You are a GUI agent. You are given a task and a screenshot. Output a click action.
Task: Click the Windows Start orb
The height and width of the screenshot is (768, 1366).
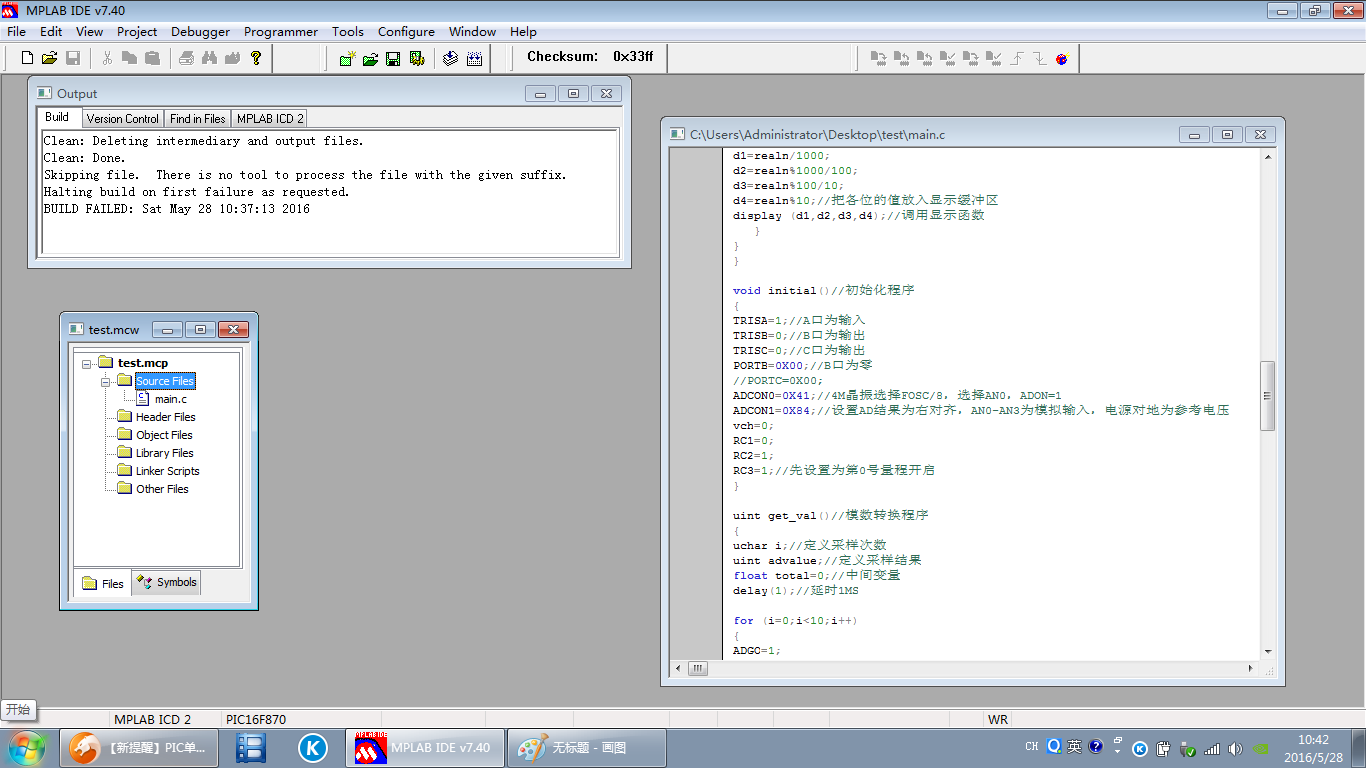pyautogui.click(x=25, y=747)
